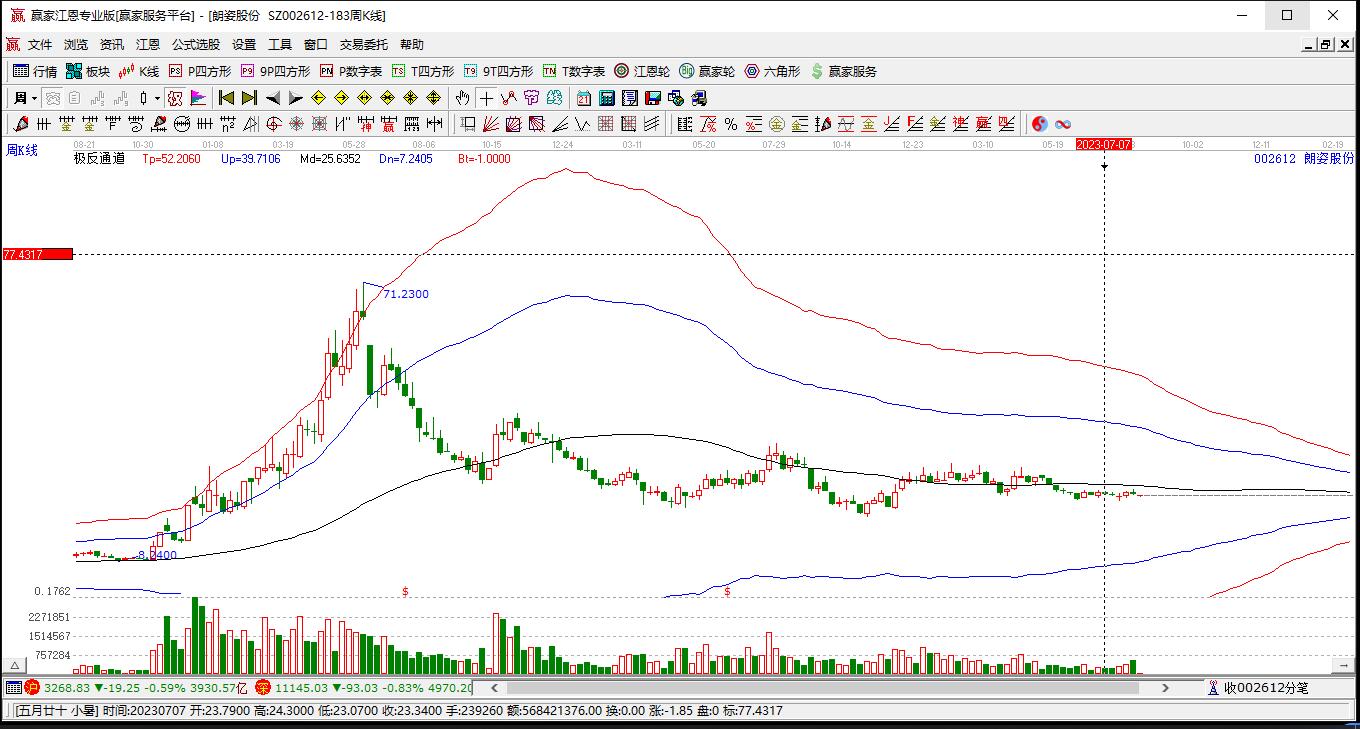Viewport: 1360px width, 729px height.
Task: Open 赢家服务 service page
Action: tap(844, 71)
